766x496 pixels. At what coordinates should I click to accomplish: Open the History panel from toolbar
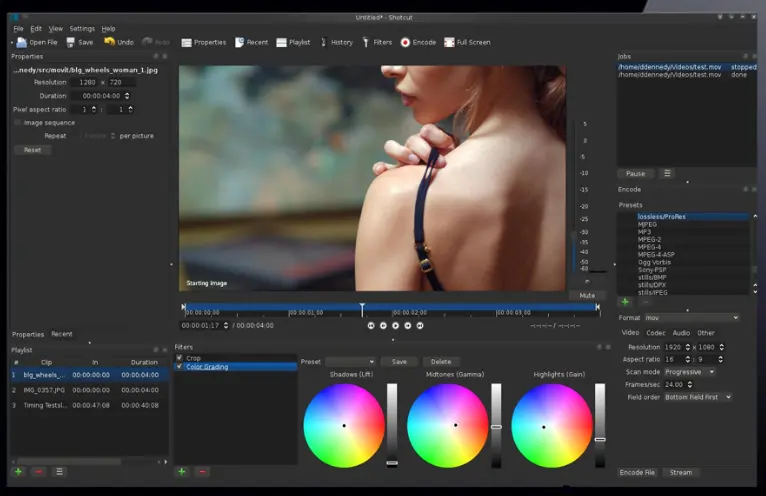pyautogui.click(x=323, y=42)
